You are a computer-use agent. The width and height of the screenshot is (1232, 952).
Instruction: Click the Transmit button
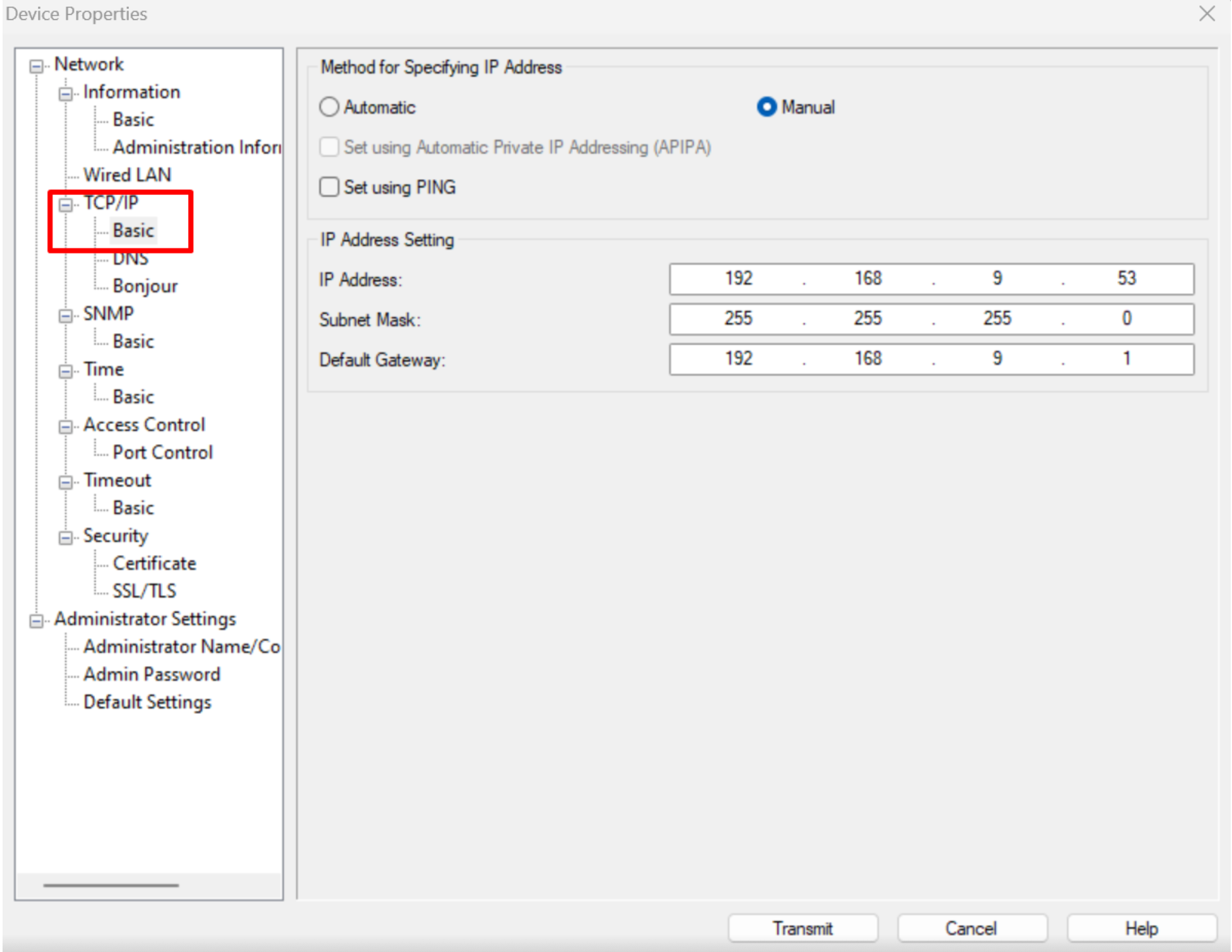coord(802,928)
